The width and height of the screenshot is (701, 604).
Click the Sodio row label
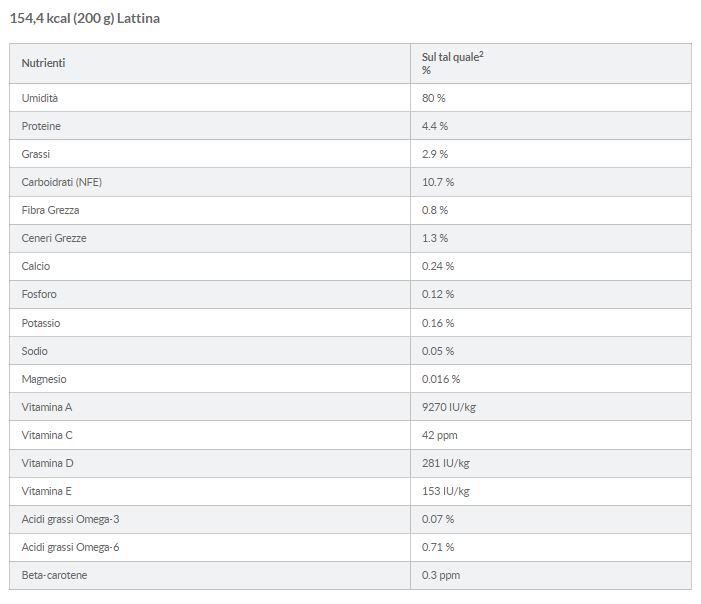34,351
